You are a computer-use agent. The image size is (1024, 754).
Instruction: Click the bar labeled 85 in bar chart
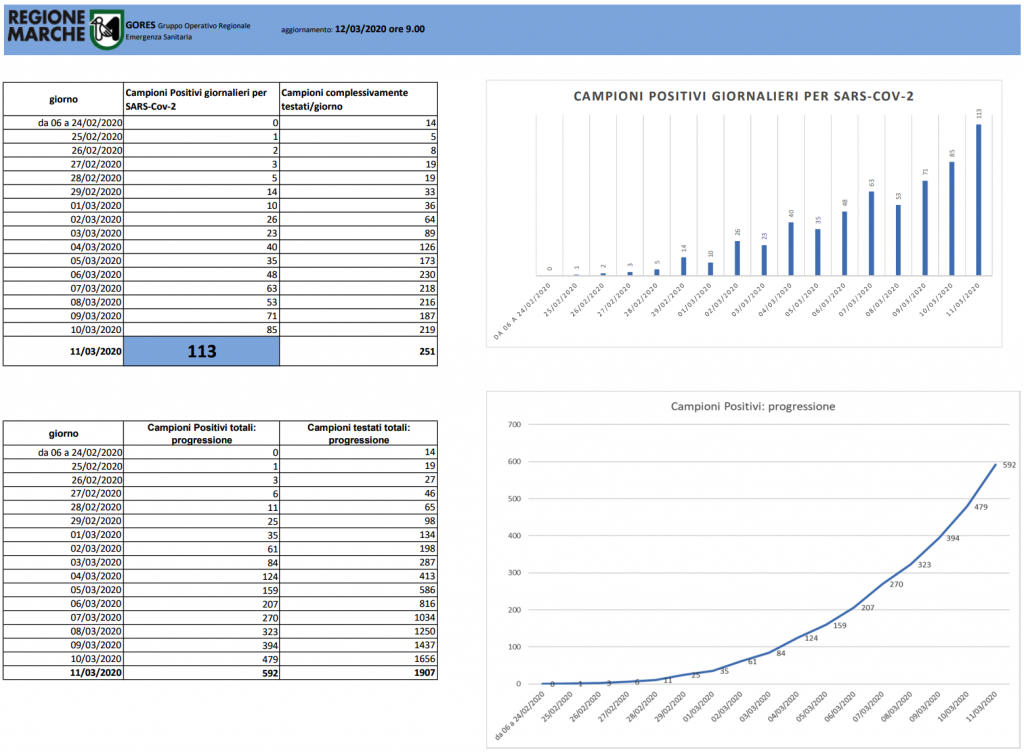pyautogui.click(x=952, y=219)
